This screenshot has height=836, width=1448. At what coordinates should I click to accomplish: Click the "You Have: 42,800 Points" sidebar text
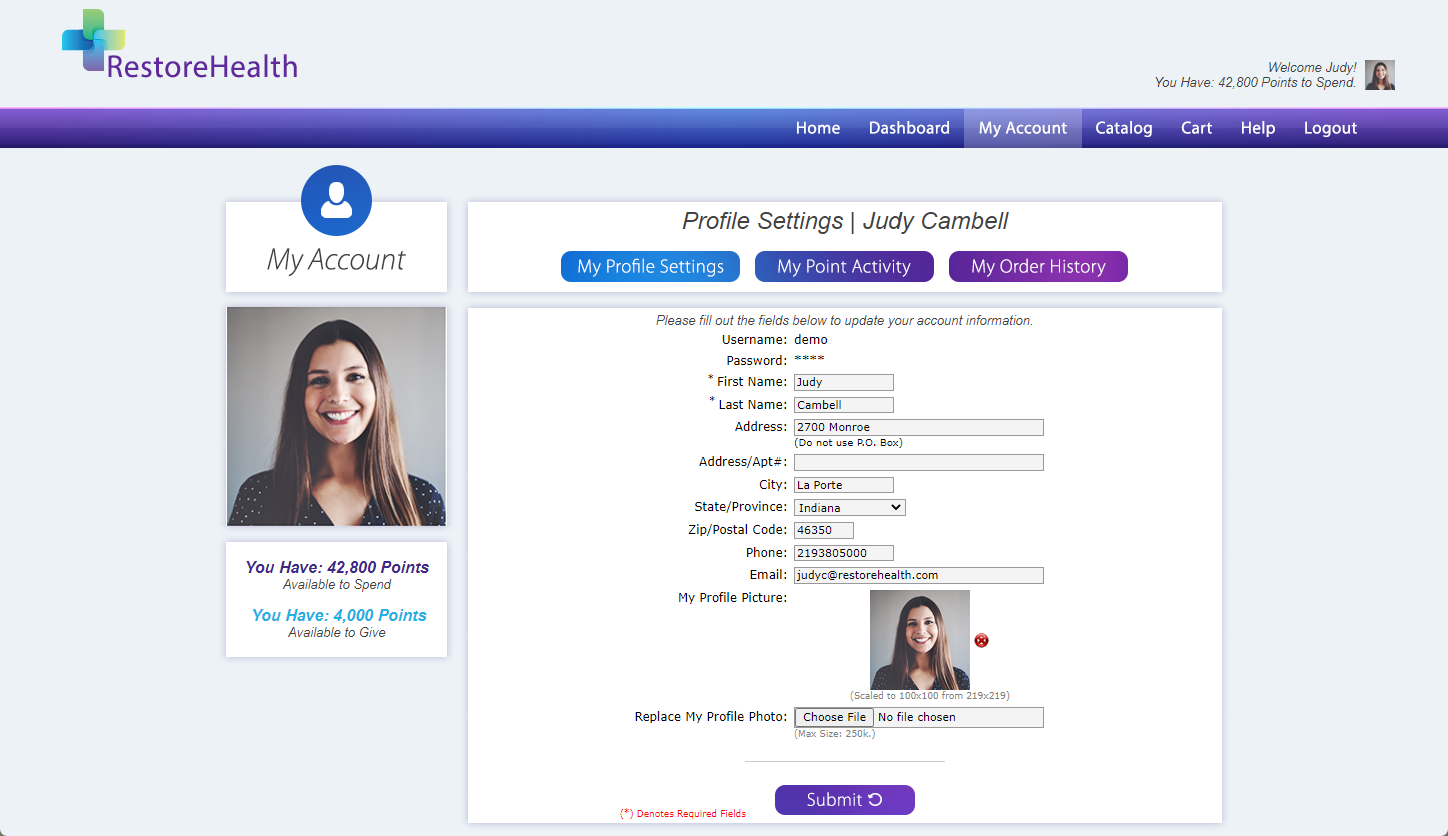coord(337,567)
